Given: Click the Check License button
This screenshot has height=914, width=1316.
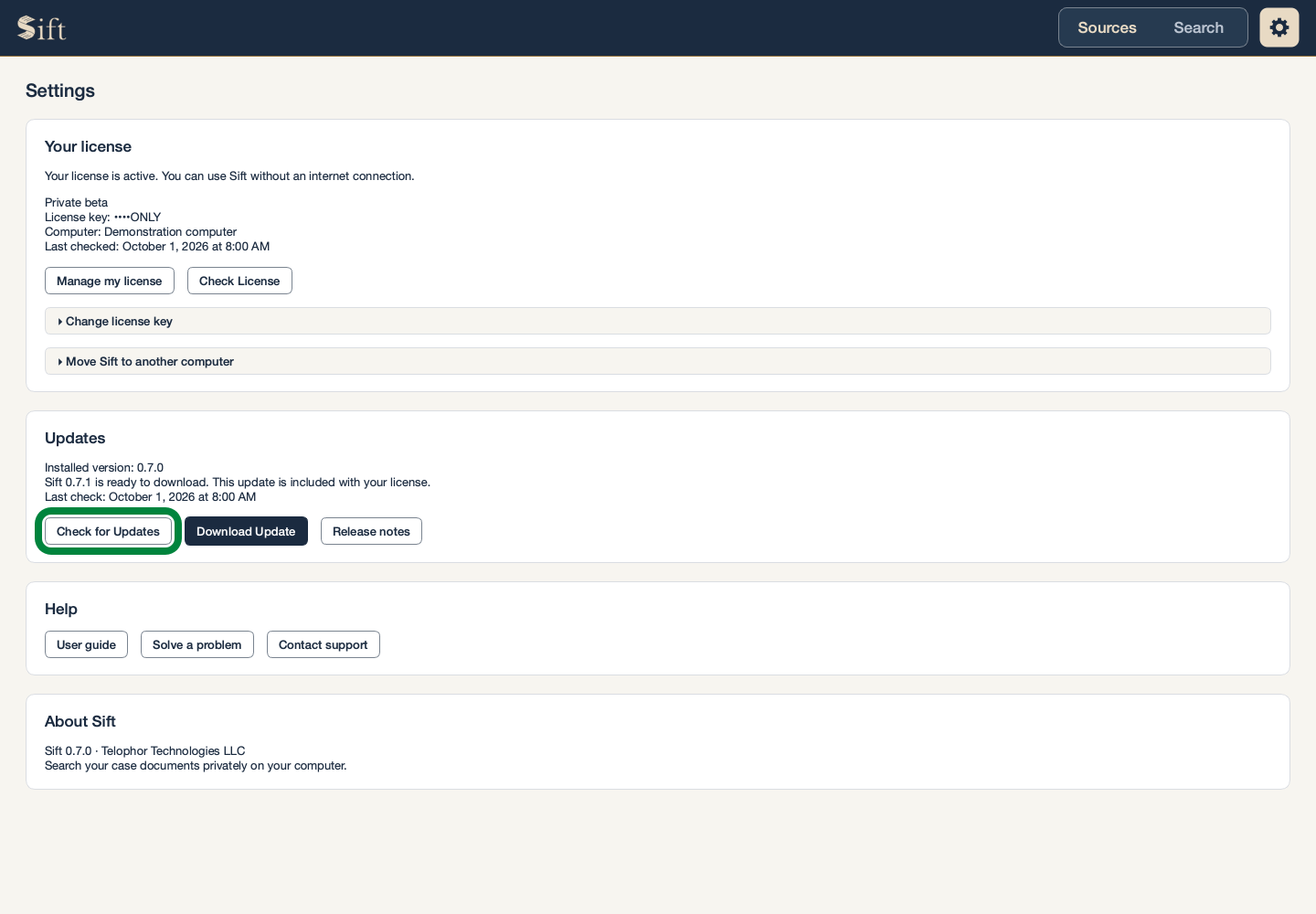Looking at the screenshot, I should pyautogui.click(x=239, y=281).
